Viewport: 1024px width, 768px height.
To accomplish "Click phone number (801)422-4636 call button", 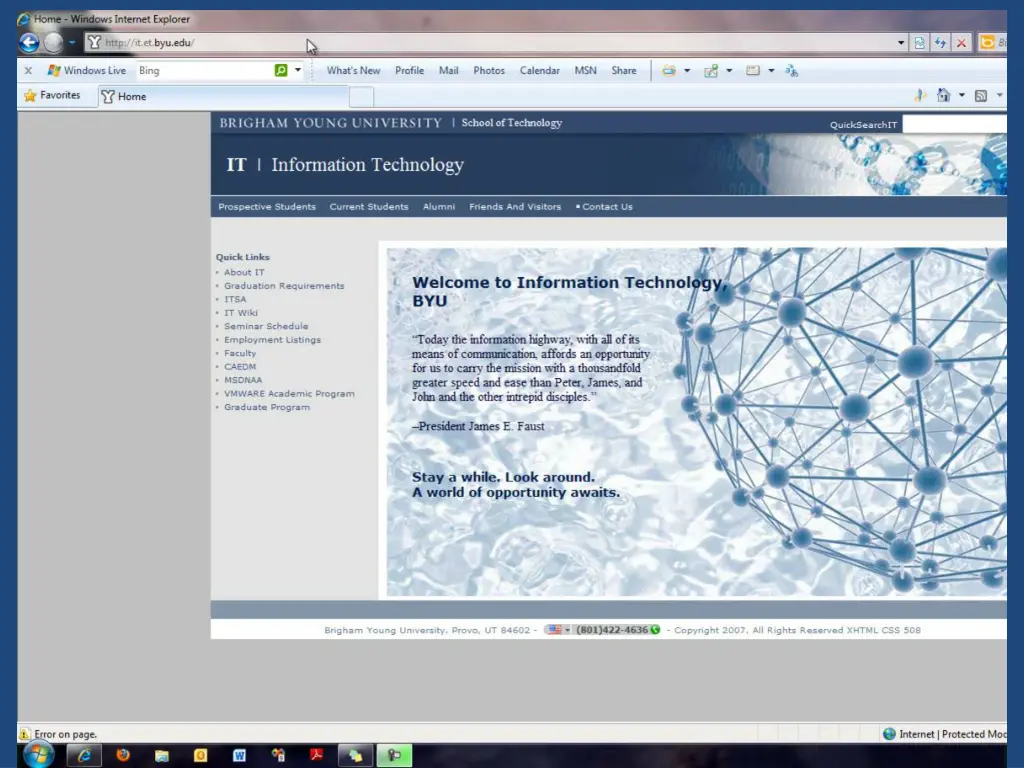I will pos(618,630).
